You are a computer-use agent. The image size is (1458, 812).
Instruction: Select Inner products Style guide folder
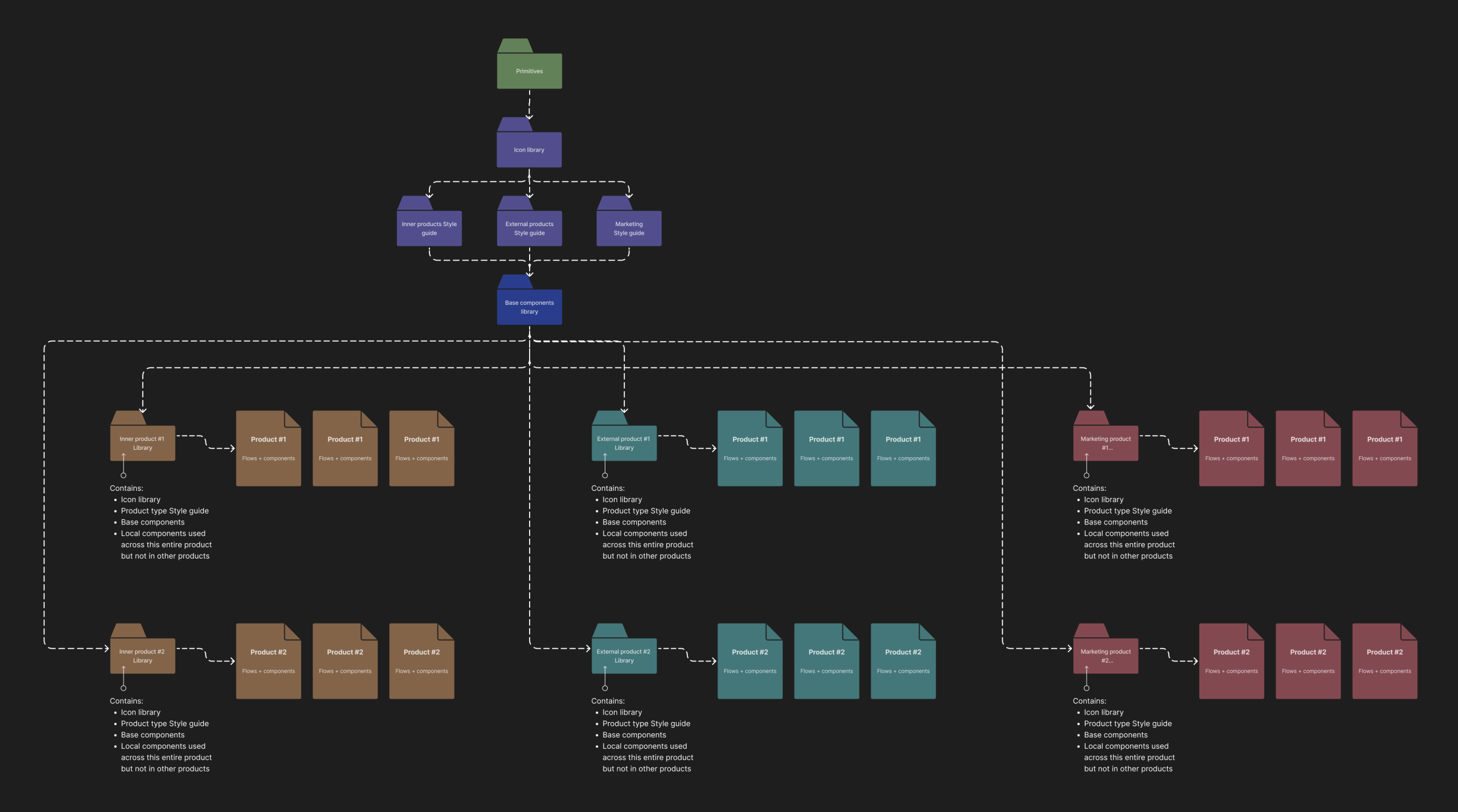(x=429, y=228)
